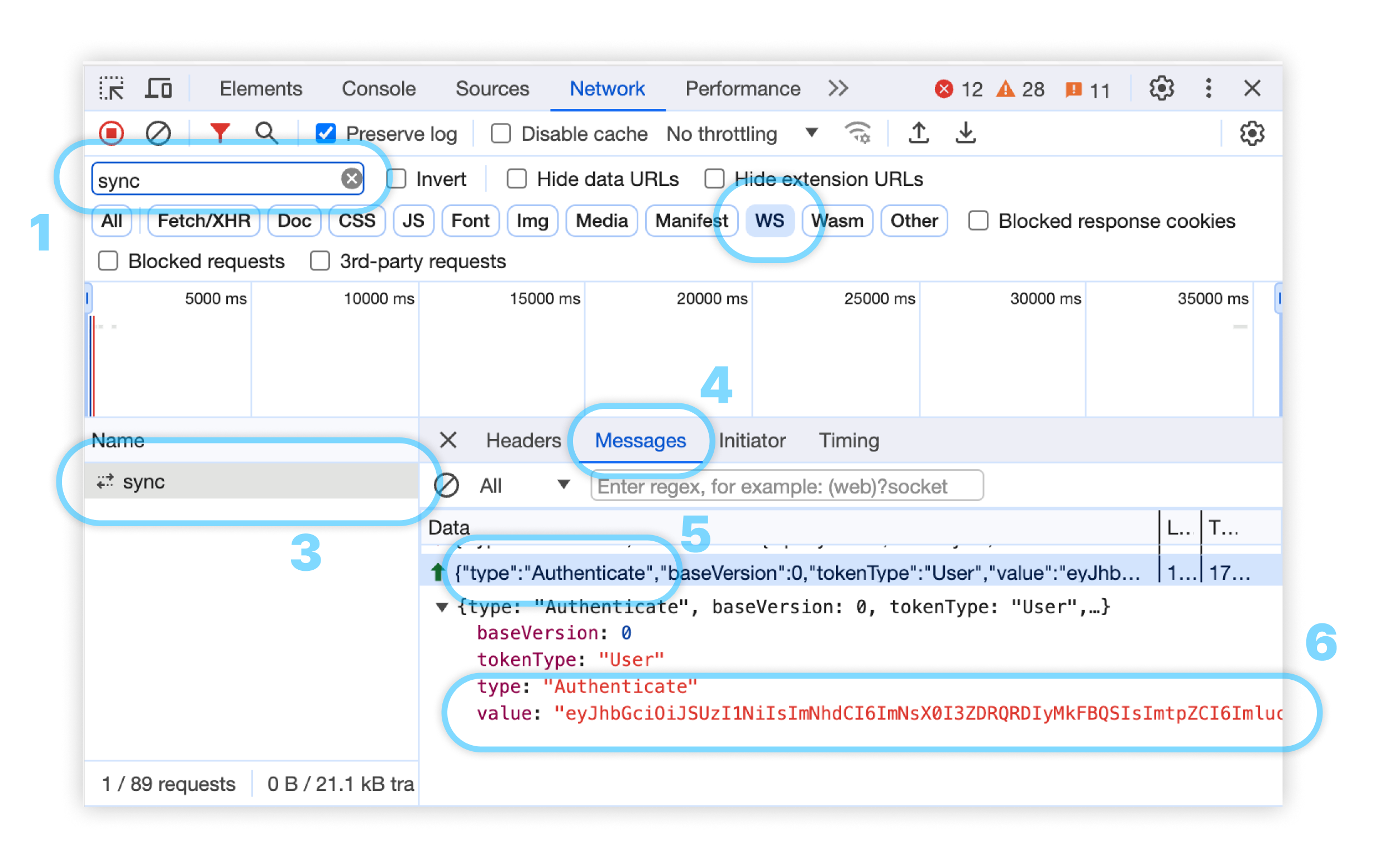
Task: Enable Blocked response cookies
Action: (x=978, y=221)
